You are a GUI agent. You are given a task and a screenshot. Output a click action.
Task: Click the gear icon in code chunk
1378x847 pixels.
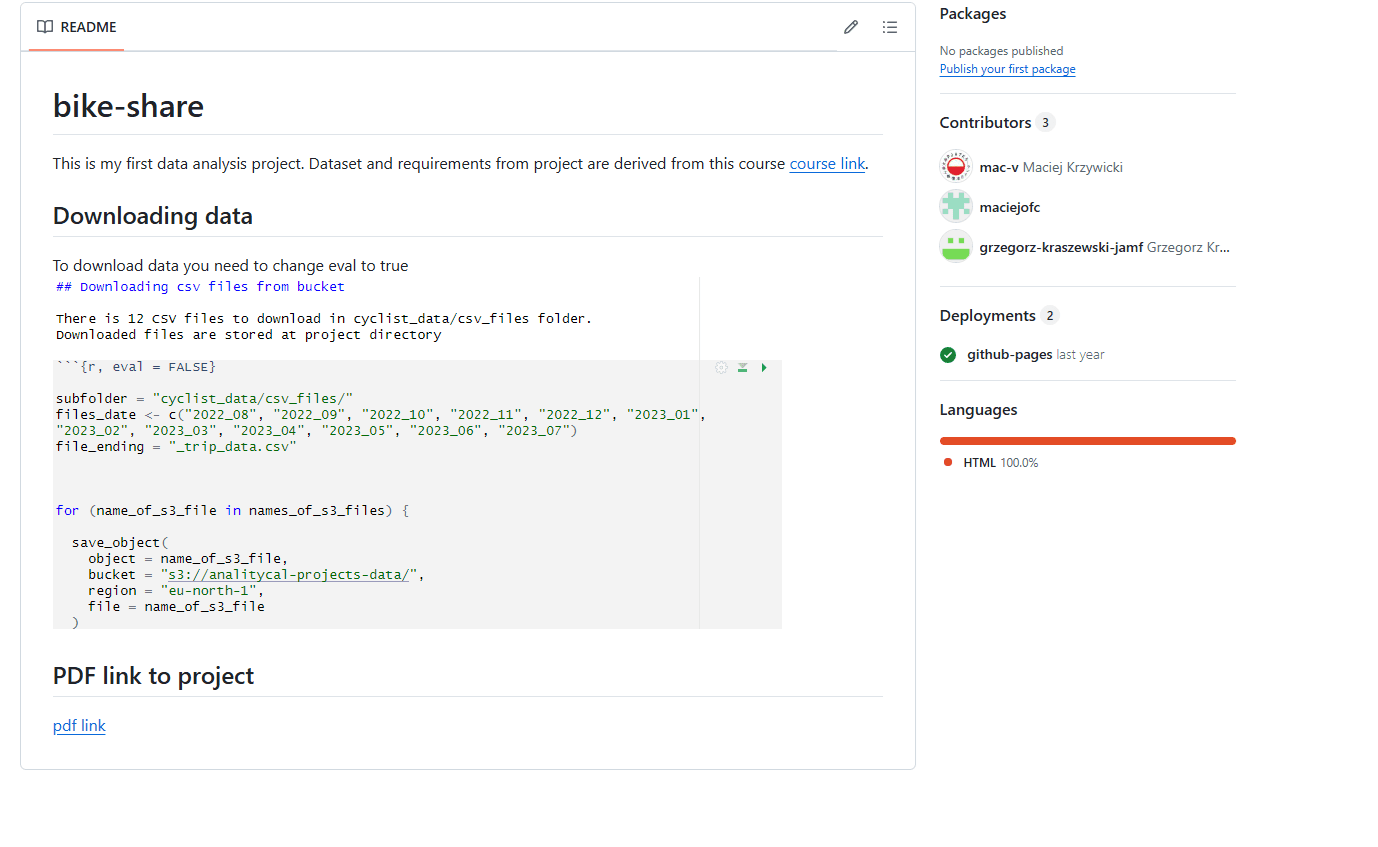click(x=721, y=368)
